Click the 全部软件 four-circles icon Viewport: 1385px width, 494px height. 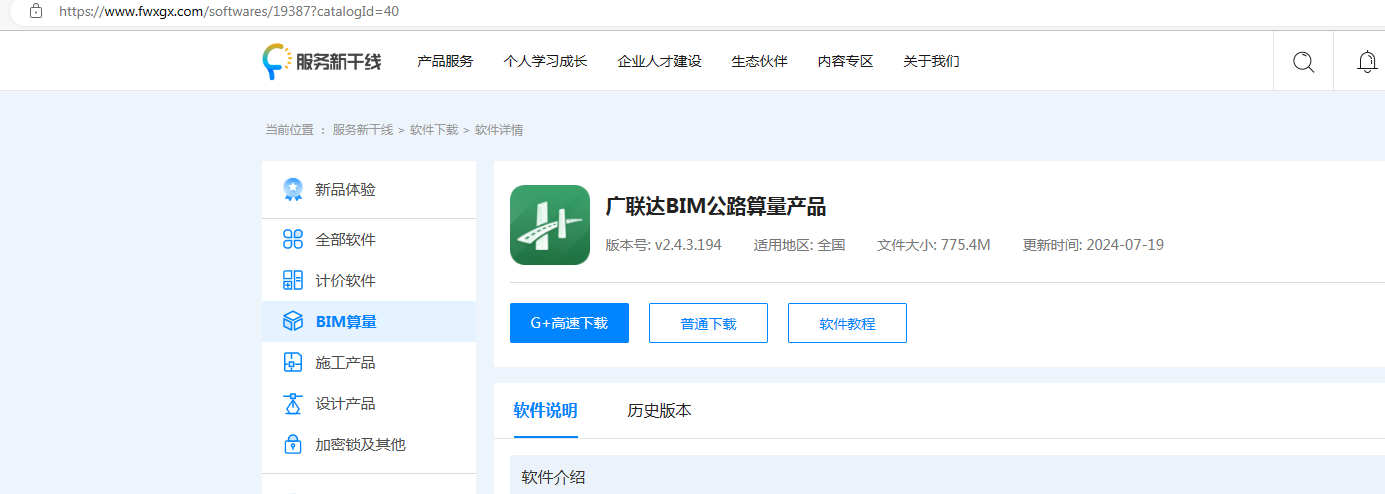point(293,239)
